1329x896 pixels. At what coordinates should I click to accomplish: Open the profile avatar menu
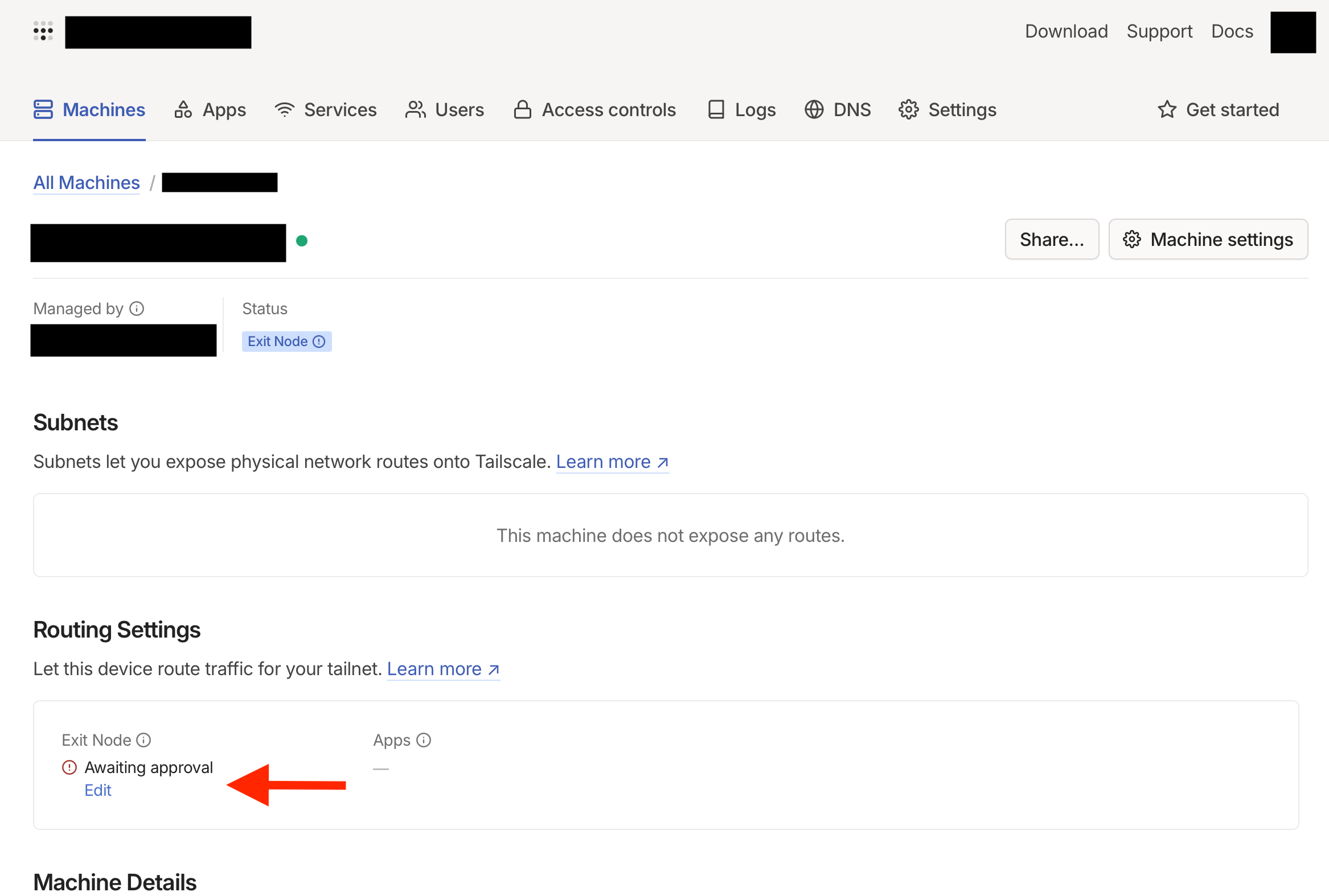(1293, 32)
